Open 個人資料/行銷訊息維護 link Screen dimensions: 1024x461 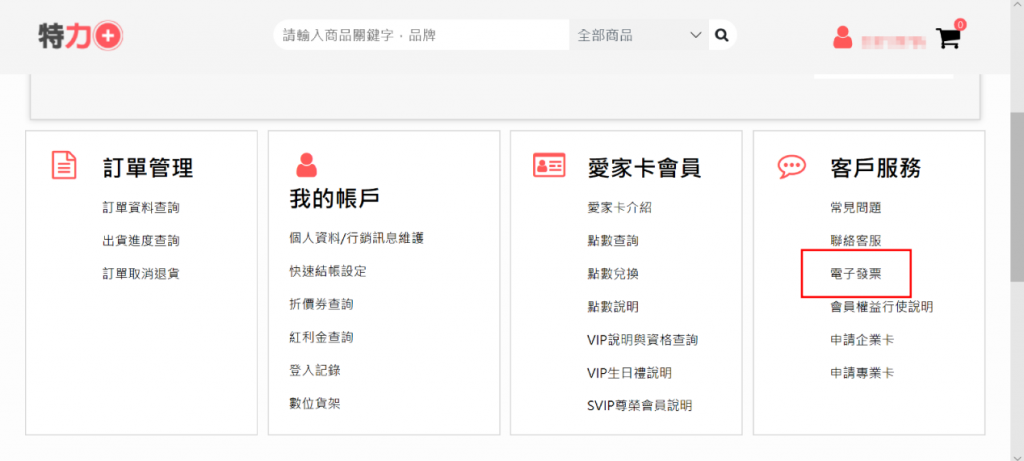pos(357,238)
